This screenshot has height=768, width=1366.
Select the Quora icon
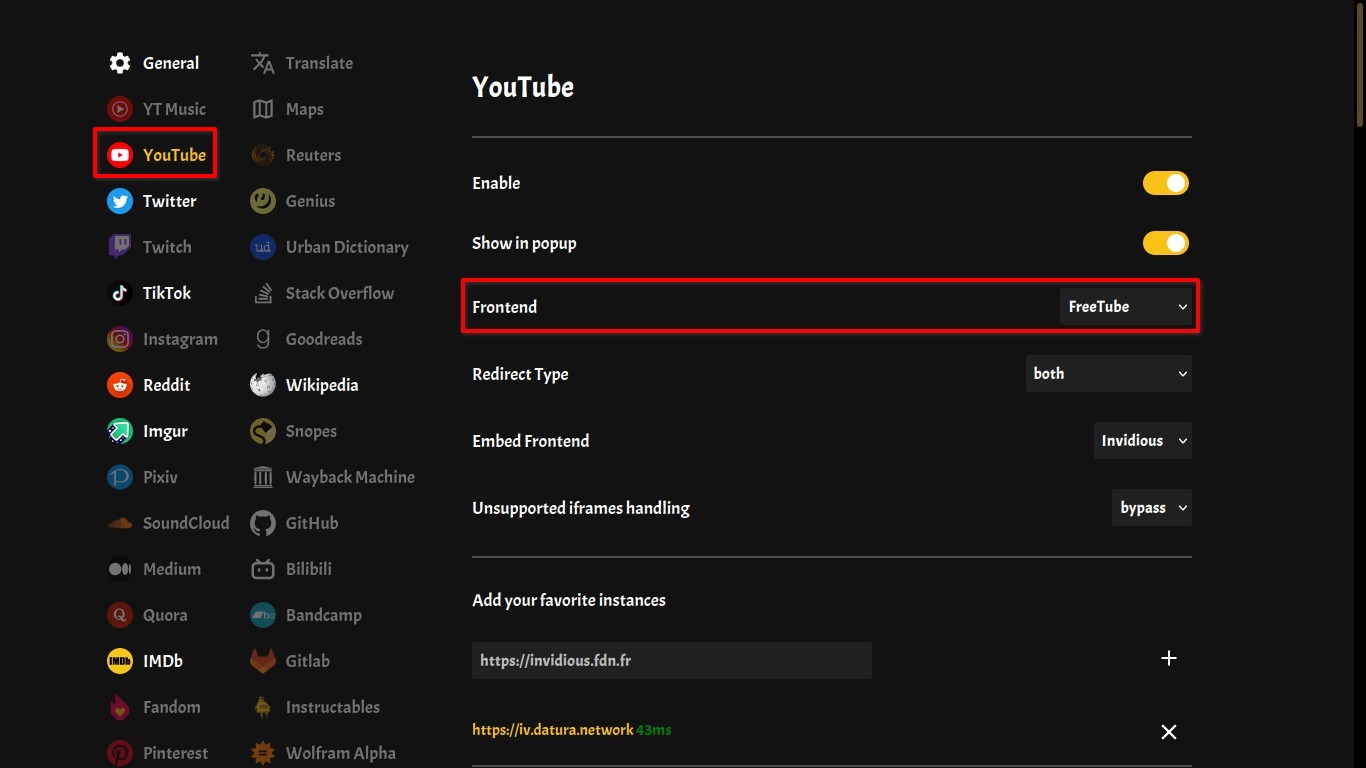point(120,615)
